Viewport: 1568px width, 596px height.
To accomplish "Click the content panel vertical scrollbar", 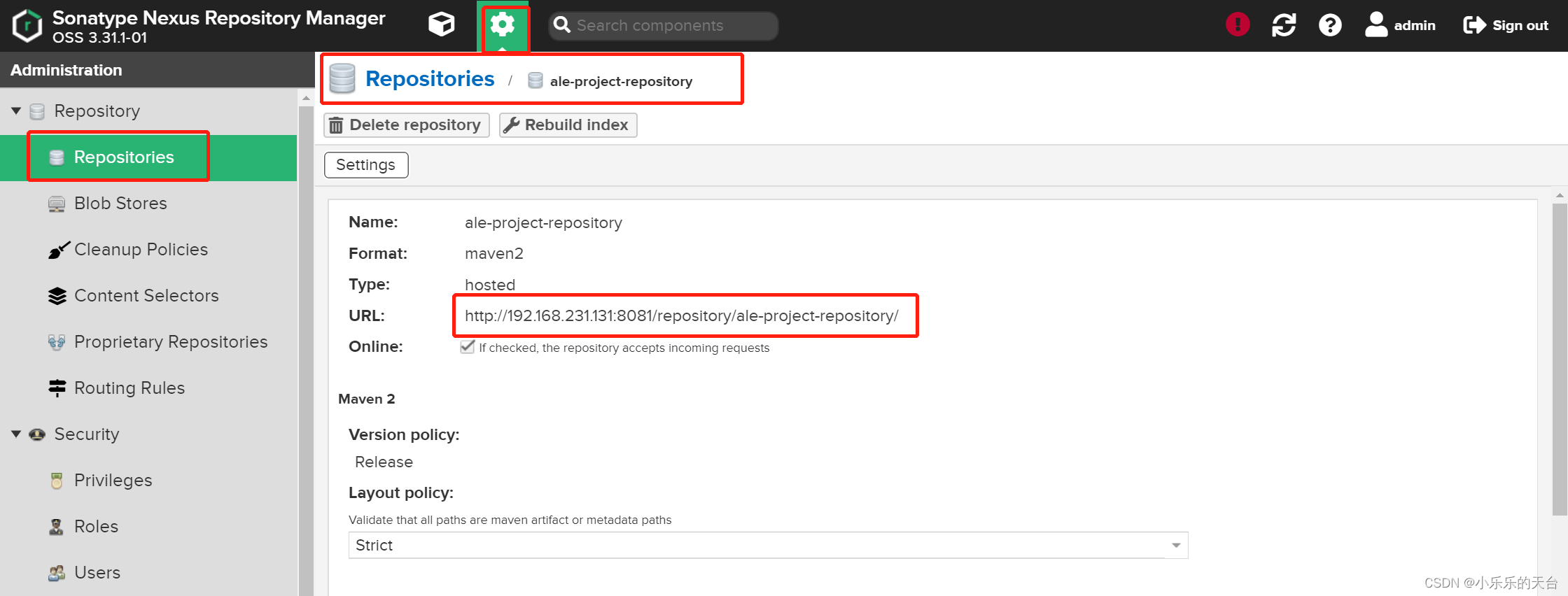I will (1559, 360).
